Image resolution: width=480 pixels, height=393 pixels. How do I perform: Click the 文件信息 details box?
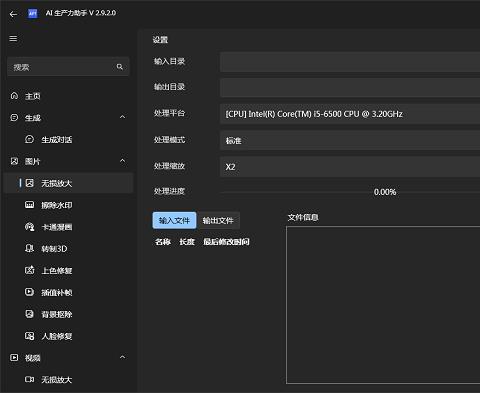coord(383,305)
